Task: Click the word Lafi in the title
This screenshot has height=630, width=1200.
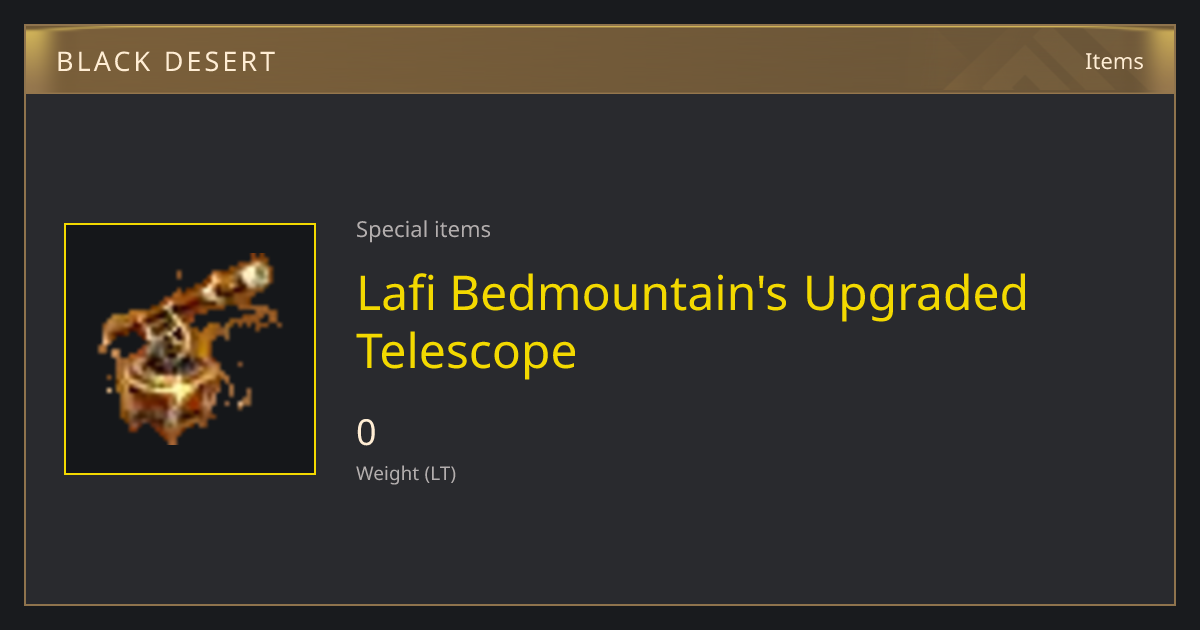Action: point(396,293)
